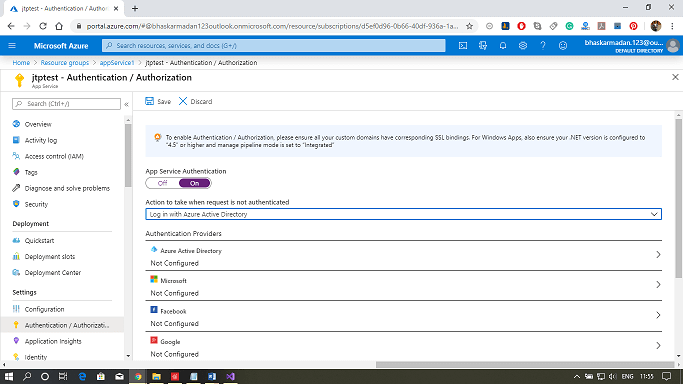Open a new browser tab
The height and width of the screenshot is (384, 683).
point(135,8)
